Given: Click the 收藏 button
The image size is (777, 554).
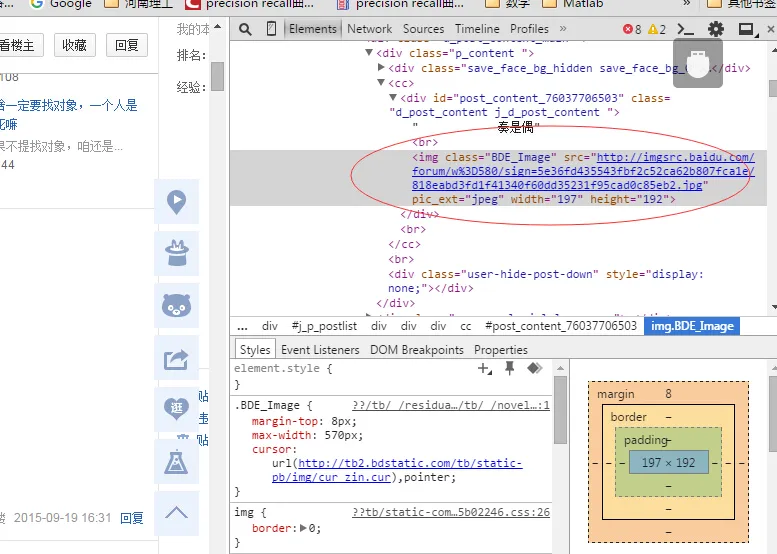Looking at the screenshot, I should 74,45.
